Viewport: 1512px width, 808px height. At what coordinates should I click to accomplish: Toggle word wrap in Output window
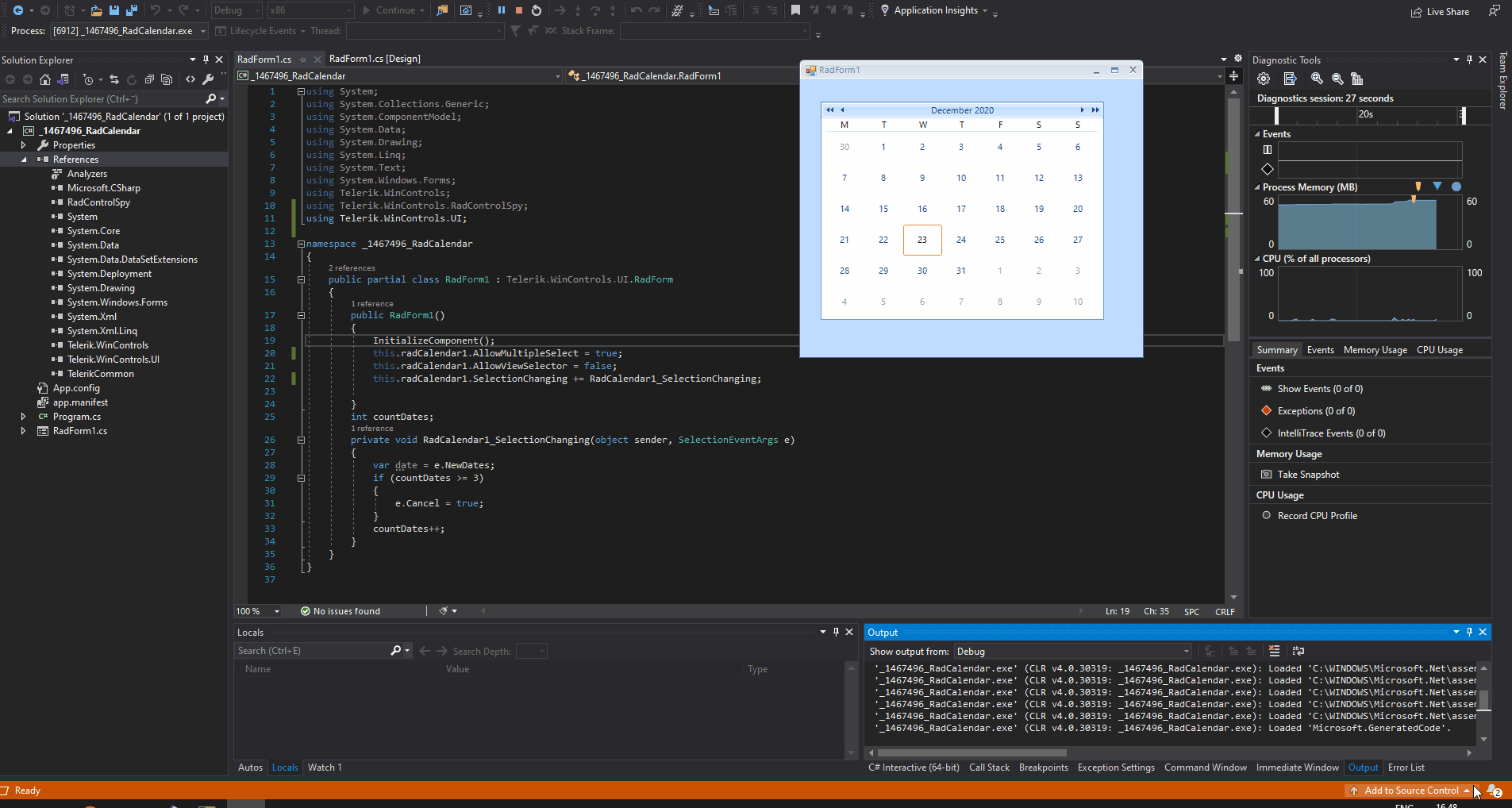click(x=1298, y=651)
